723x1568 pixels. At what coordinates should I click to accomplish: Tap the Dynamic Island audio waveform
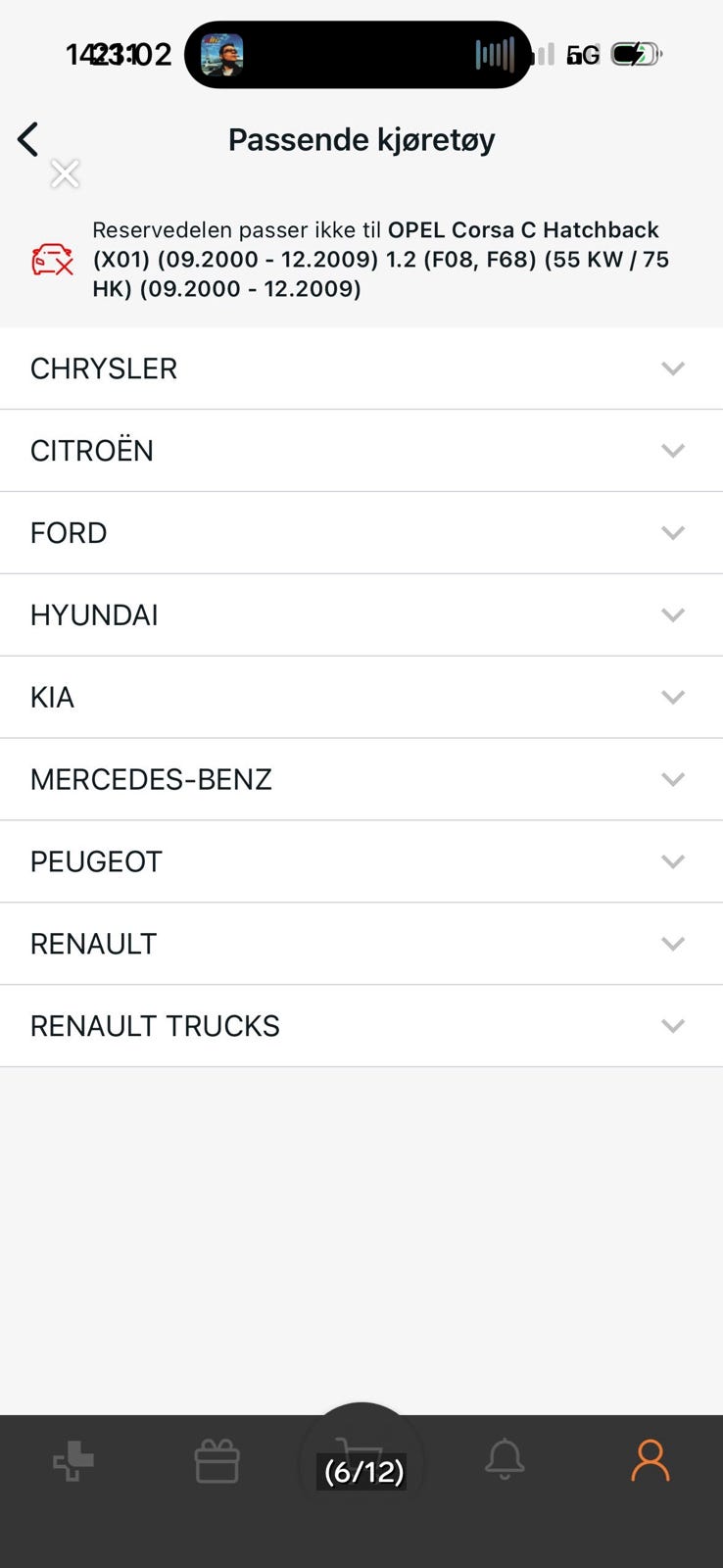pos(495,55)
